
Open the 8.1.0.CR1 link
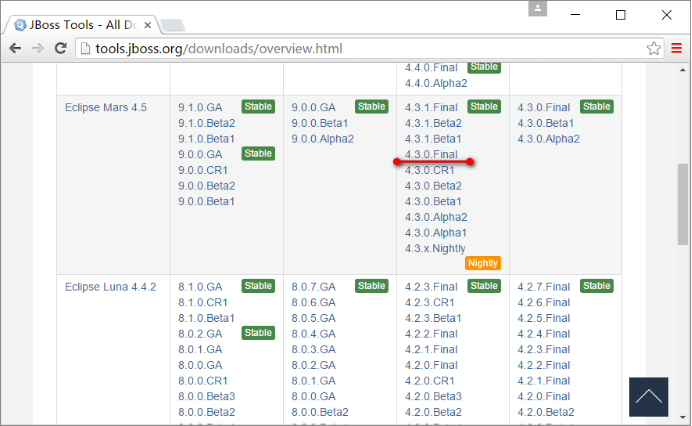pyautogui.click(x=203, y=303)
